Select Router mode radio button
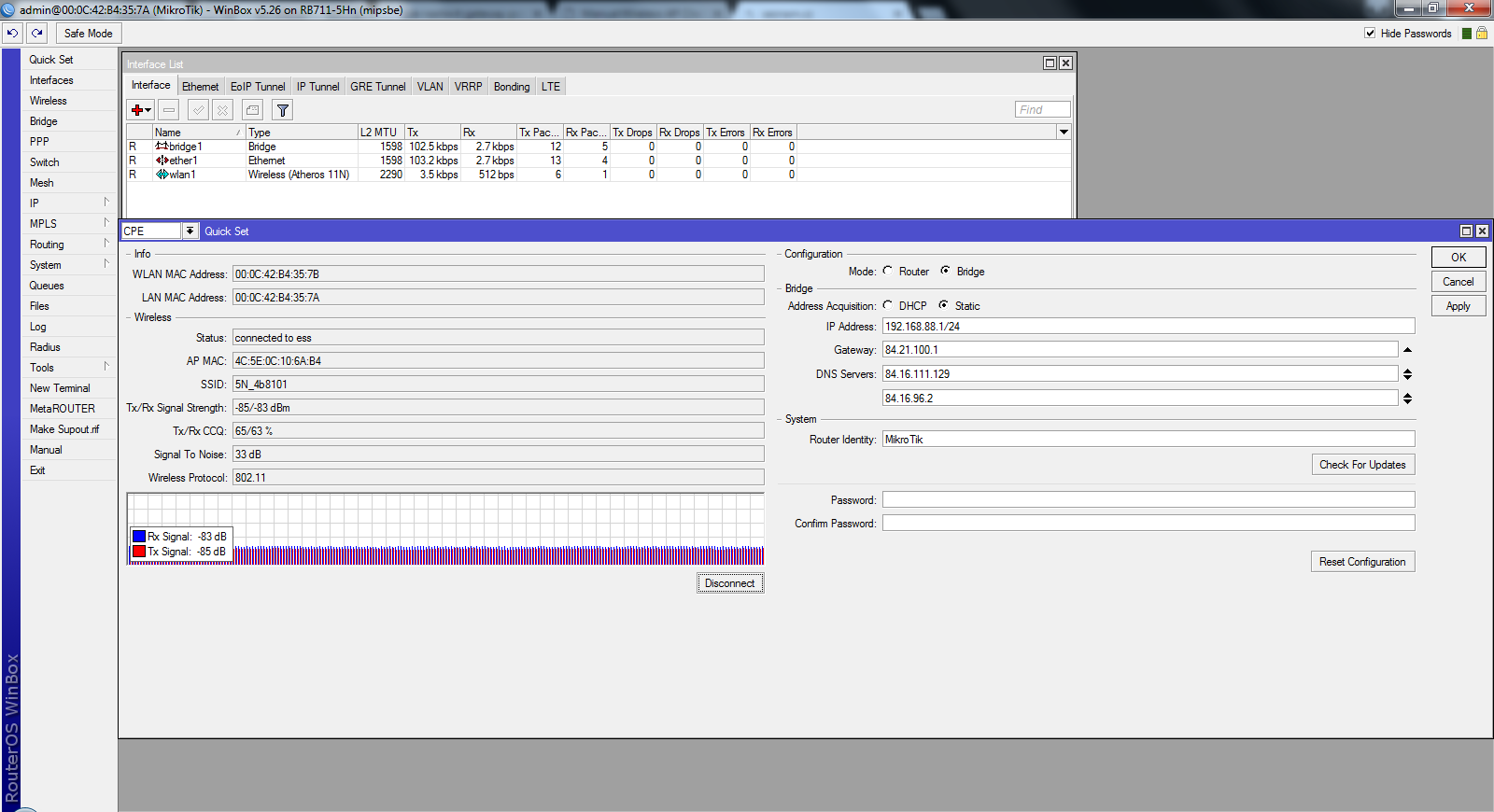Image resolution: width=1494 pixels, height=812 pixels. click(x=888, y=271)
